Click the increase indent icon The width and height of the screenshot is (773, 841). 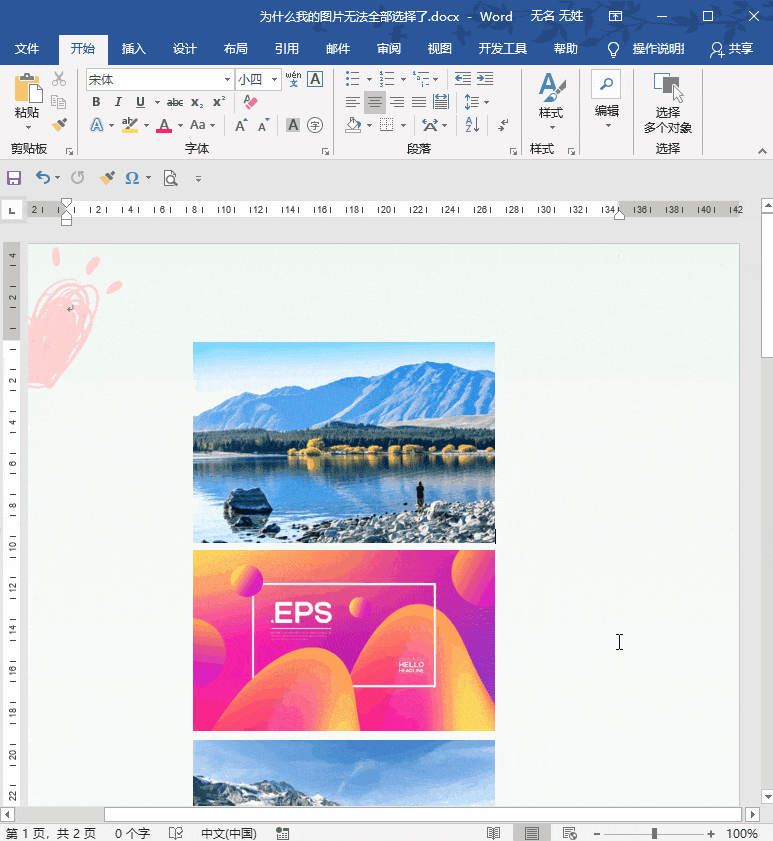point(485,79)
